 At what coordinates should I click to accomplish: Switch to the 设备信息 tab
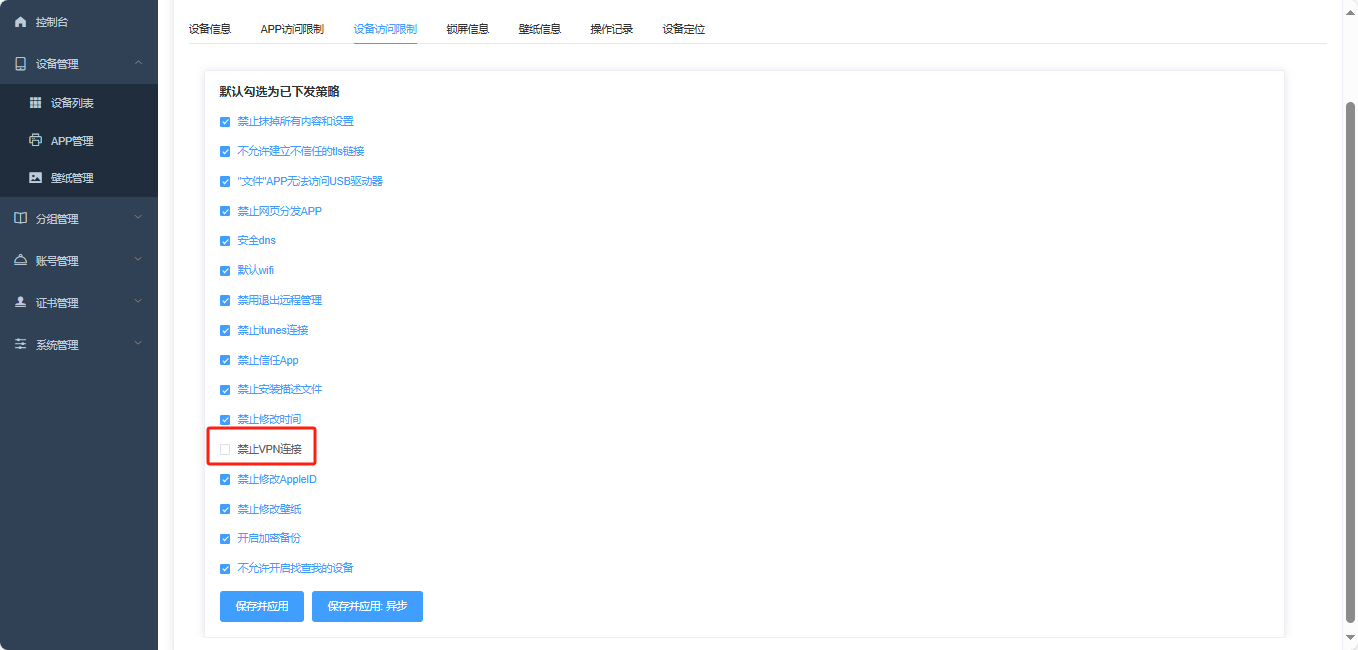[x=210, y=29]
